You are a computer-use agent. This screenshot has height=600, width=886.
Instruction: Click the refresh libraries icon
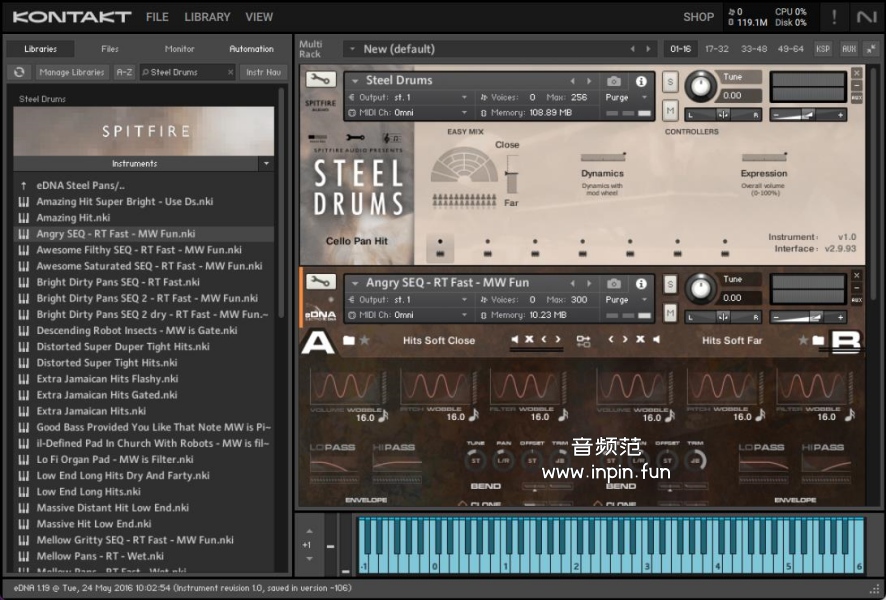[18, 72]
